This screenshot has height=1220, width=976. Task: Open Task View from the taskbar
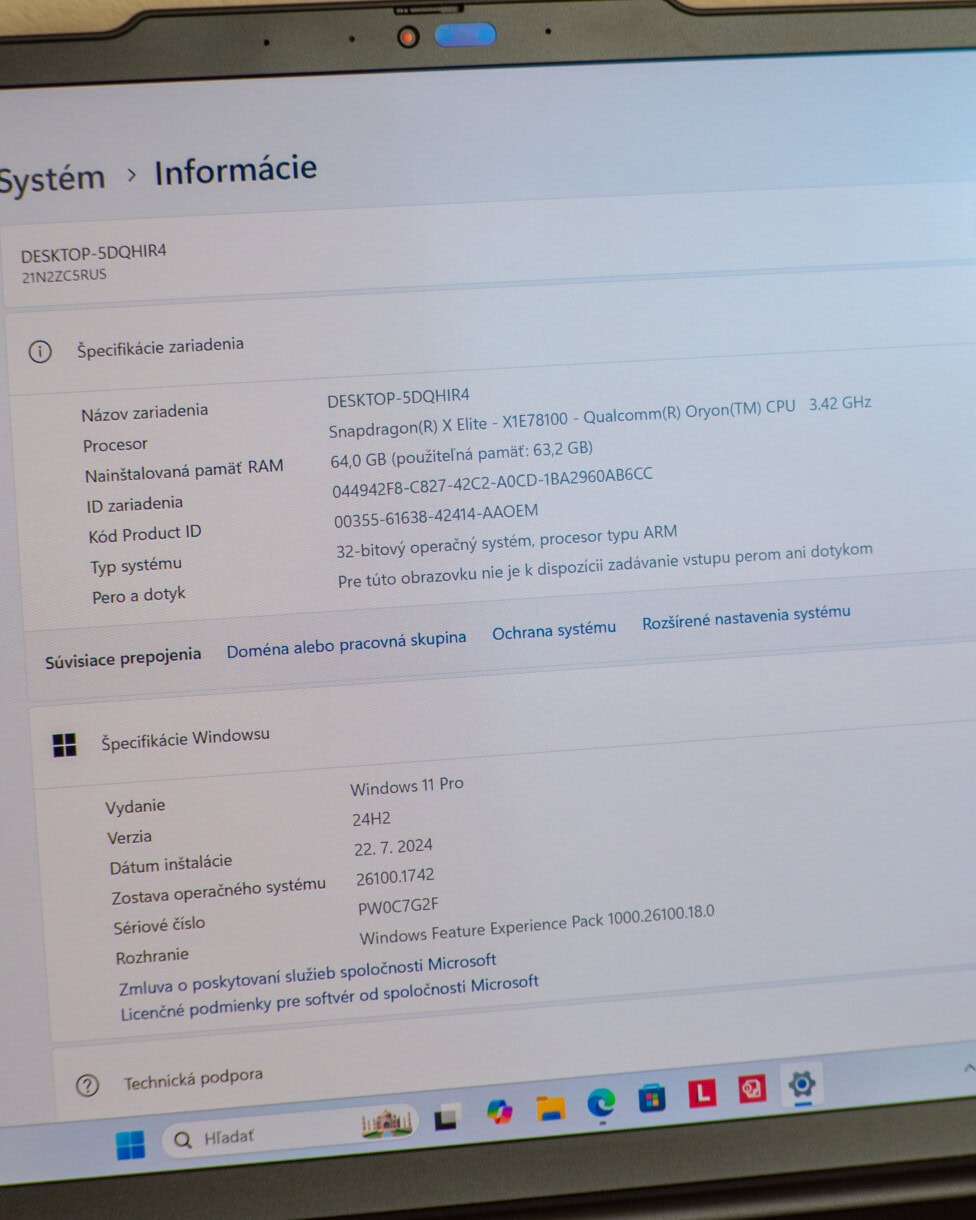446,1118
